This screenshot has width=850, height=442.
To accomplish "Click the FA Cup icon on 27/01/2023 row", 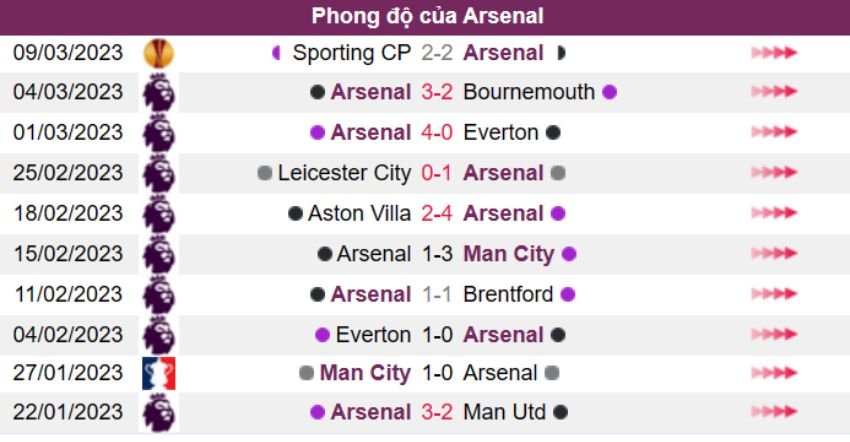I will pyautogui.click(x=158, y=373).
